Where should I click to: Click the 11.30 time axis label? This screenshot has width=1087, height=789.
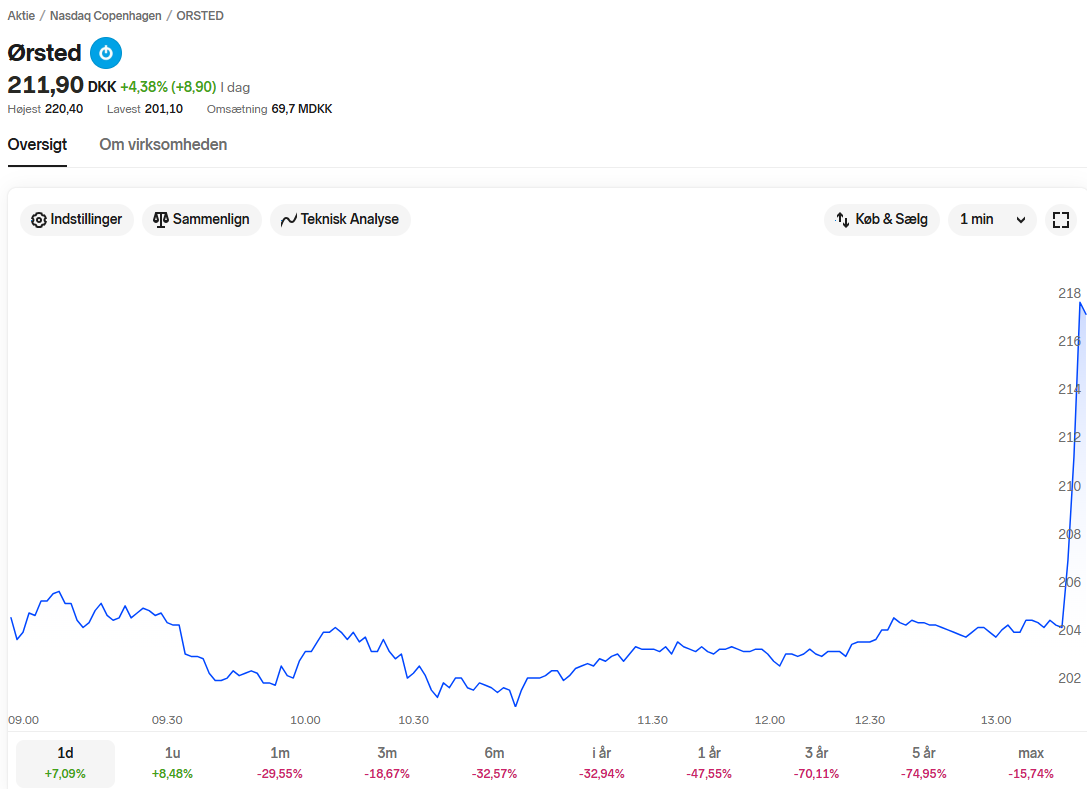point(652,720)
